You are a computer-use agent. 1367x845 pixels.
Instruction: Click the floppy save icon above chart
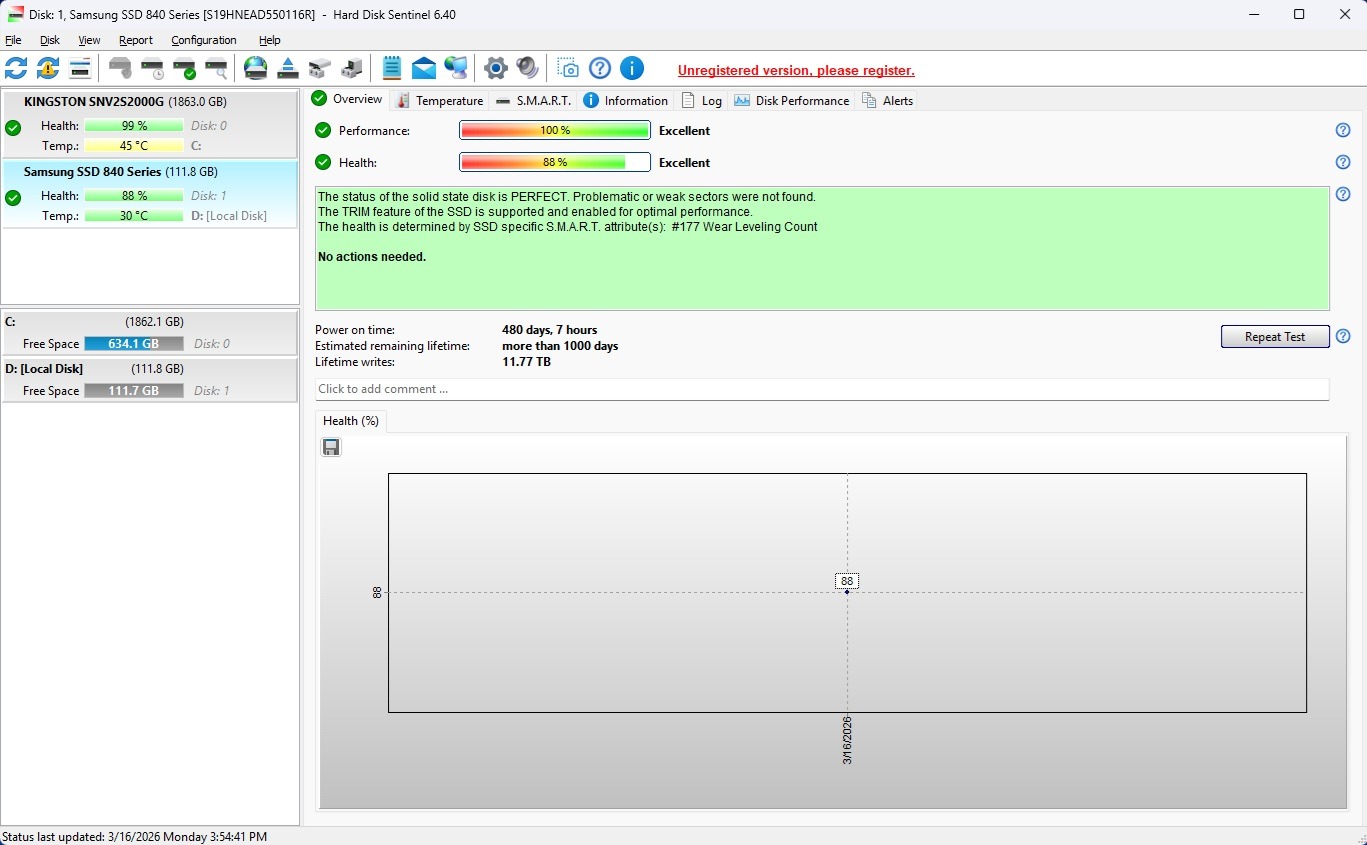click(x=331, y=447)
